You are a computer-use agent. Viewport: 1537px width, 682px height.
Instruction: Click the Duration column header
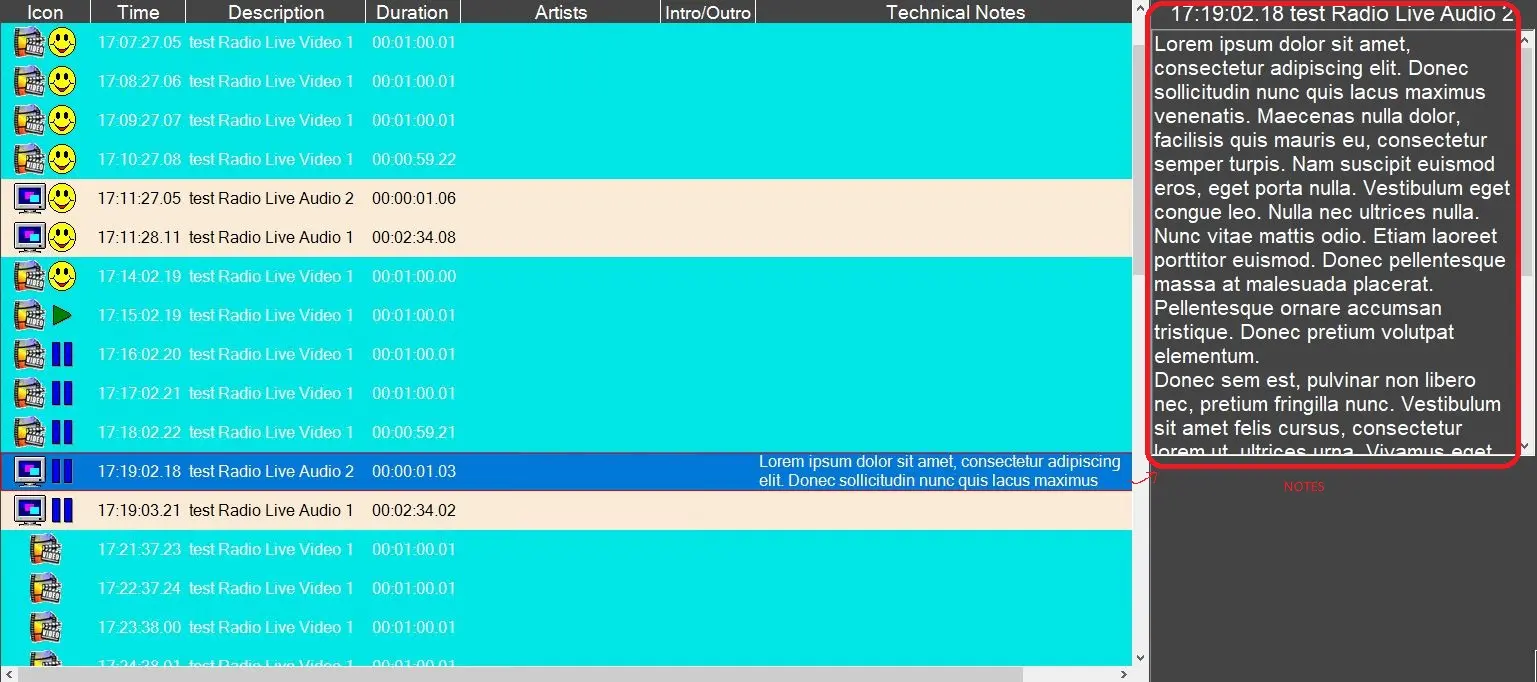tap(412, 12)
